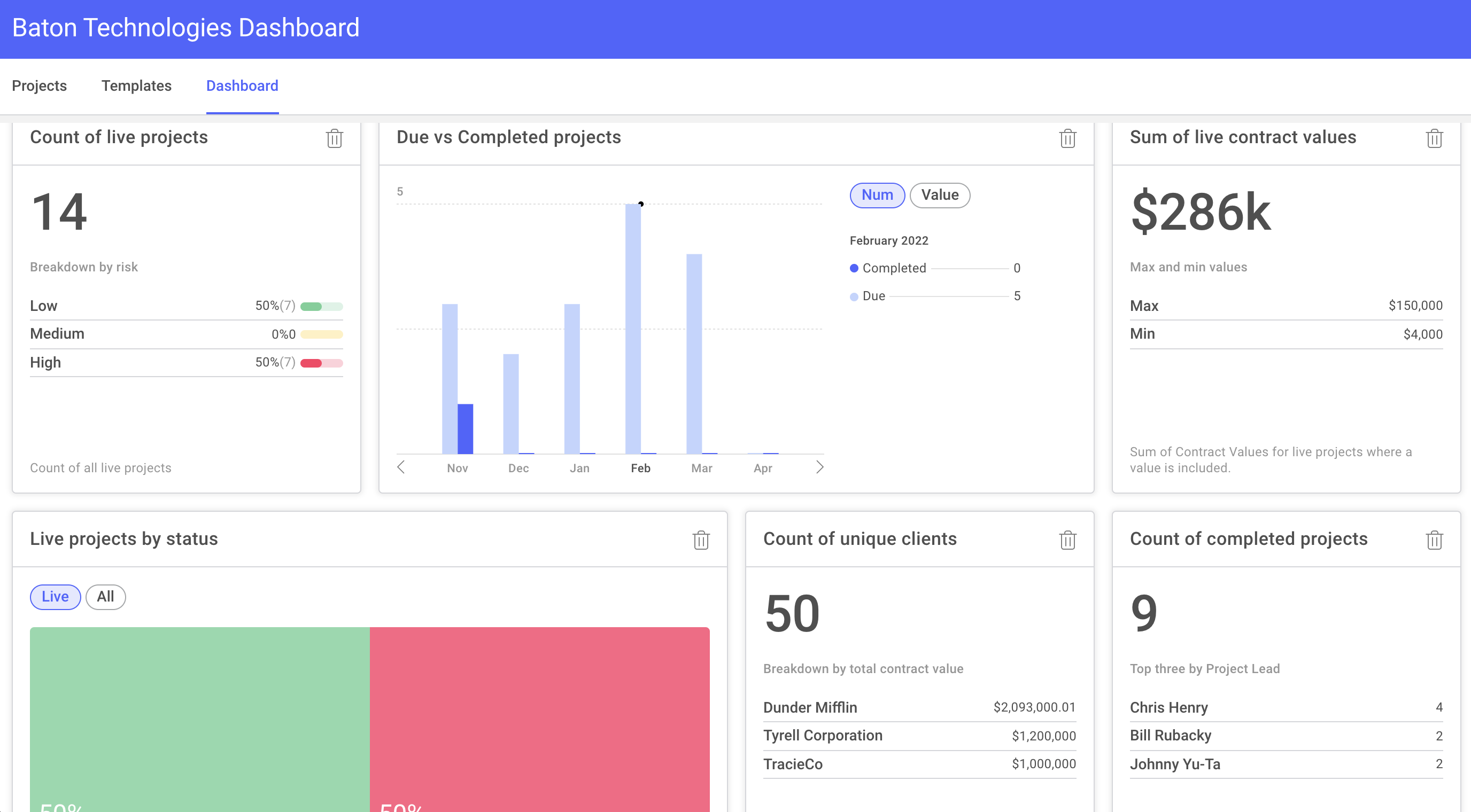Delete the Count of completed projects card
This screenshot has width=1471, height=812.
click(x=1435, y=541)
